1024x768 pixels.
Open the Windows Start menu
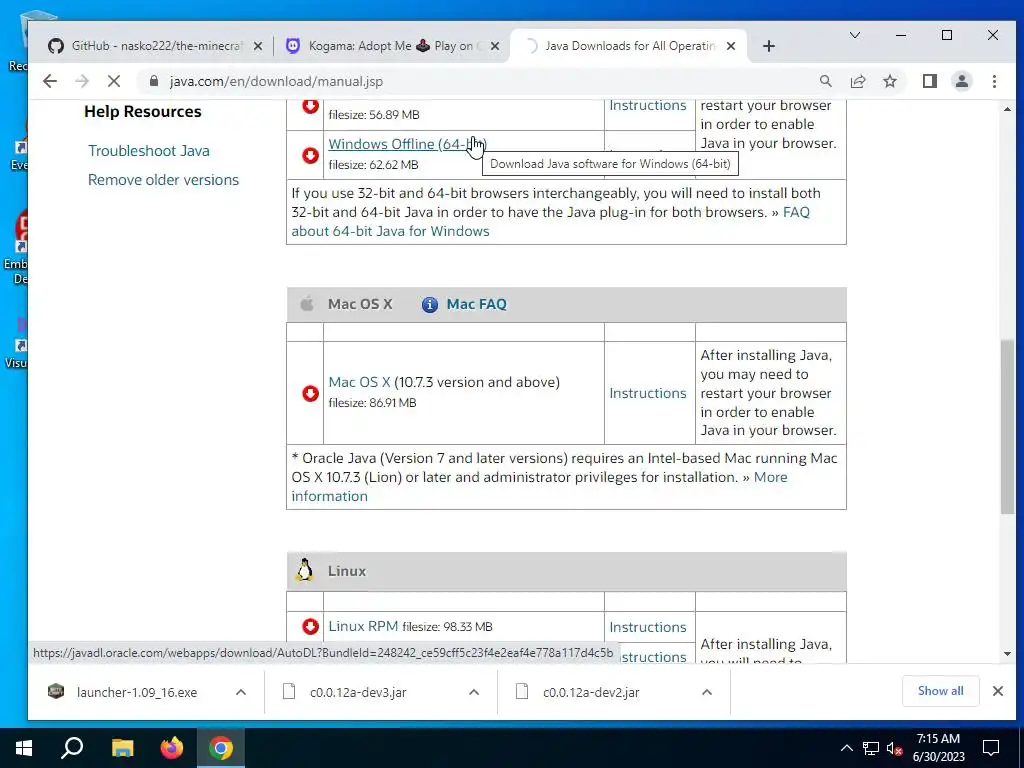coord(24,748)
